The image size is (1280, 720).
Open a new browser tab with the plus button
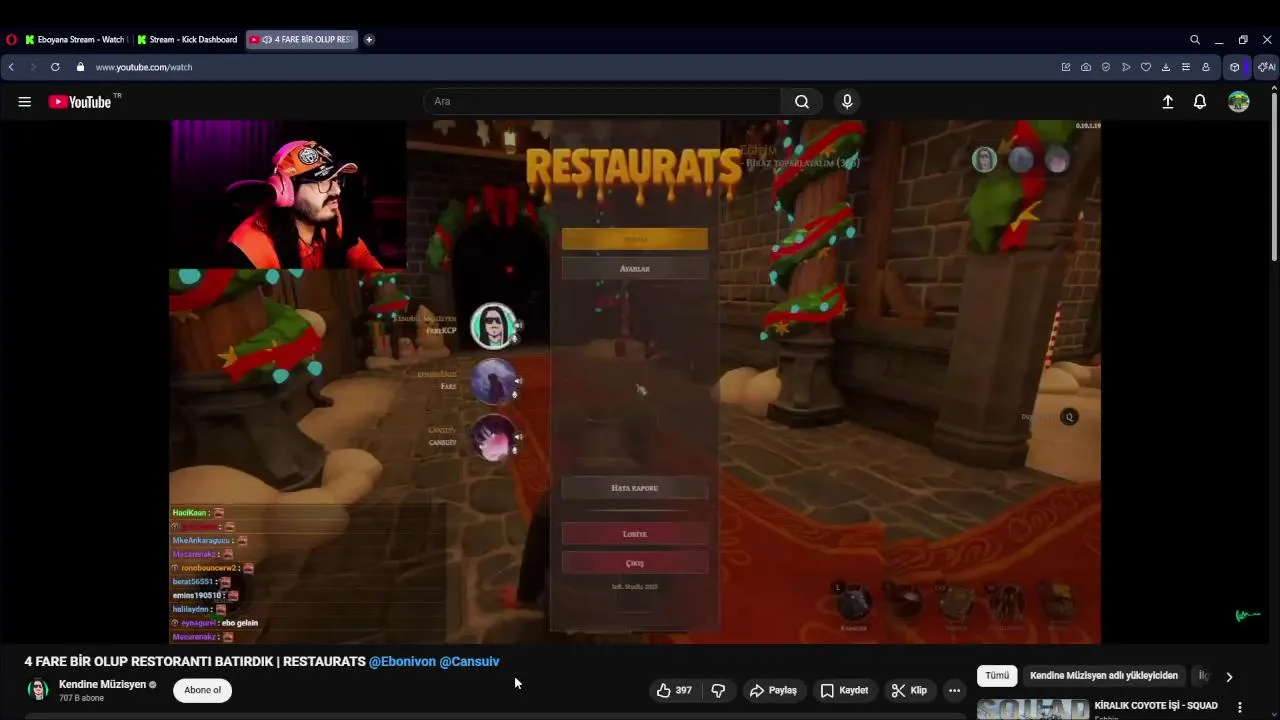click(369, 40)
